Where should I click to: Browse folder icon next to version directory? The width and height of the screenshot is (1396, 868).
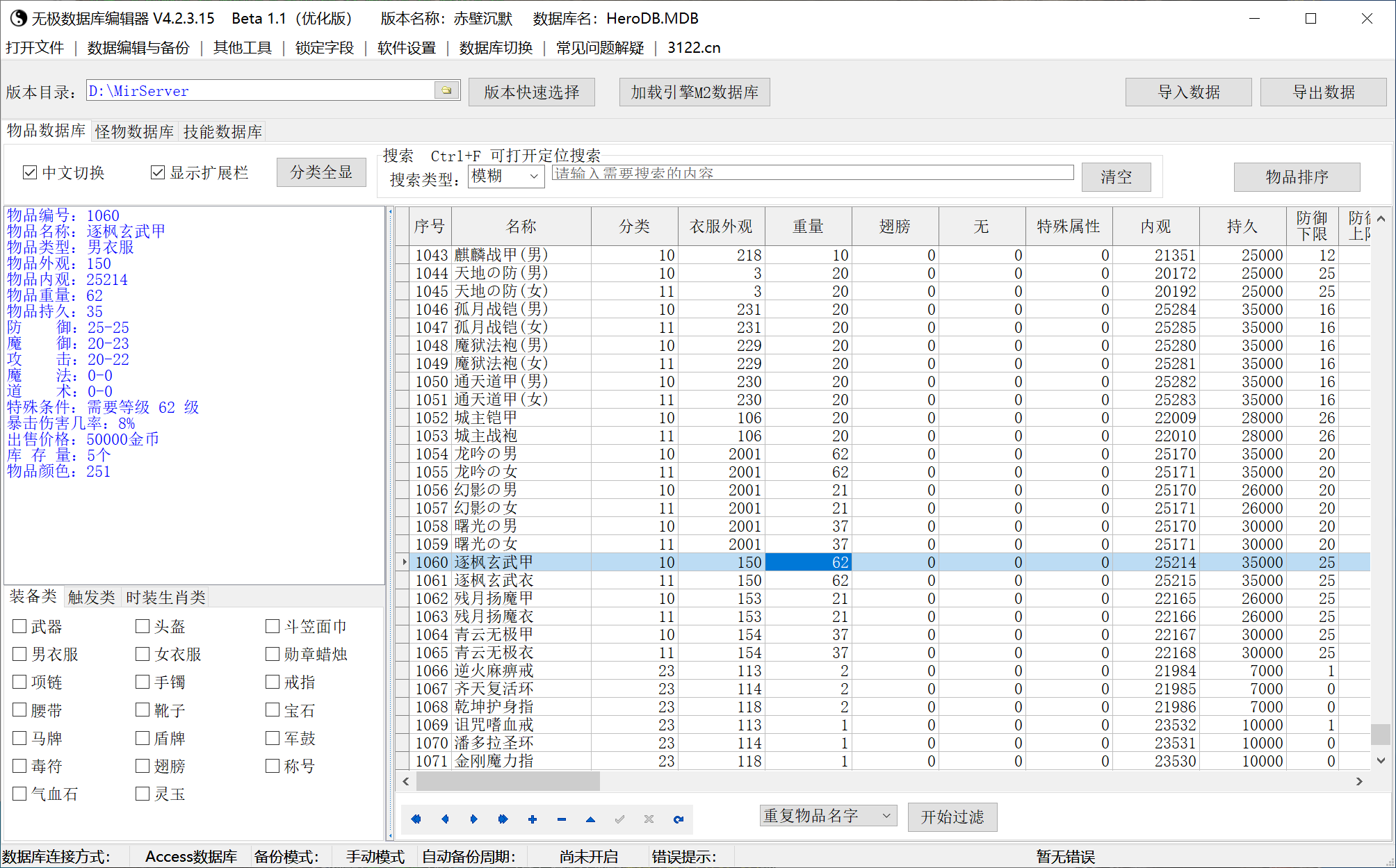coord(446,90)
